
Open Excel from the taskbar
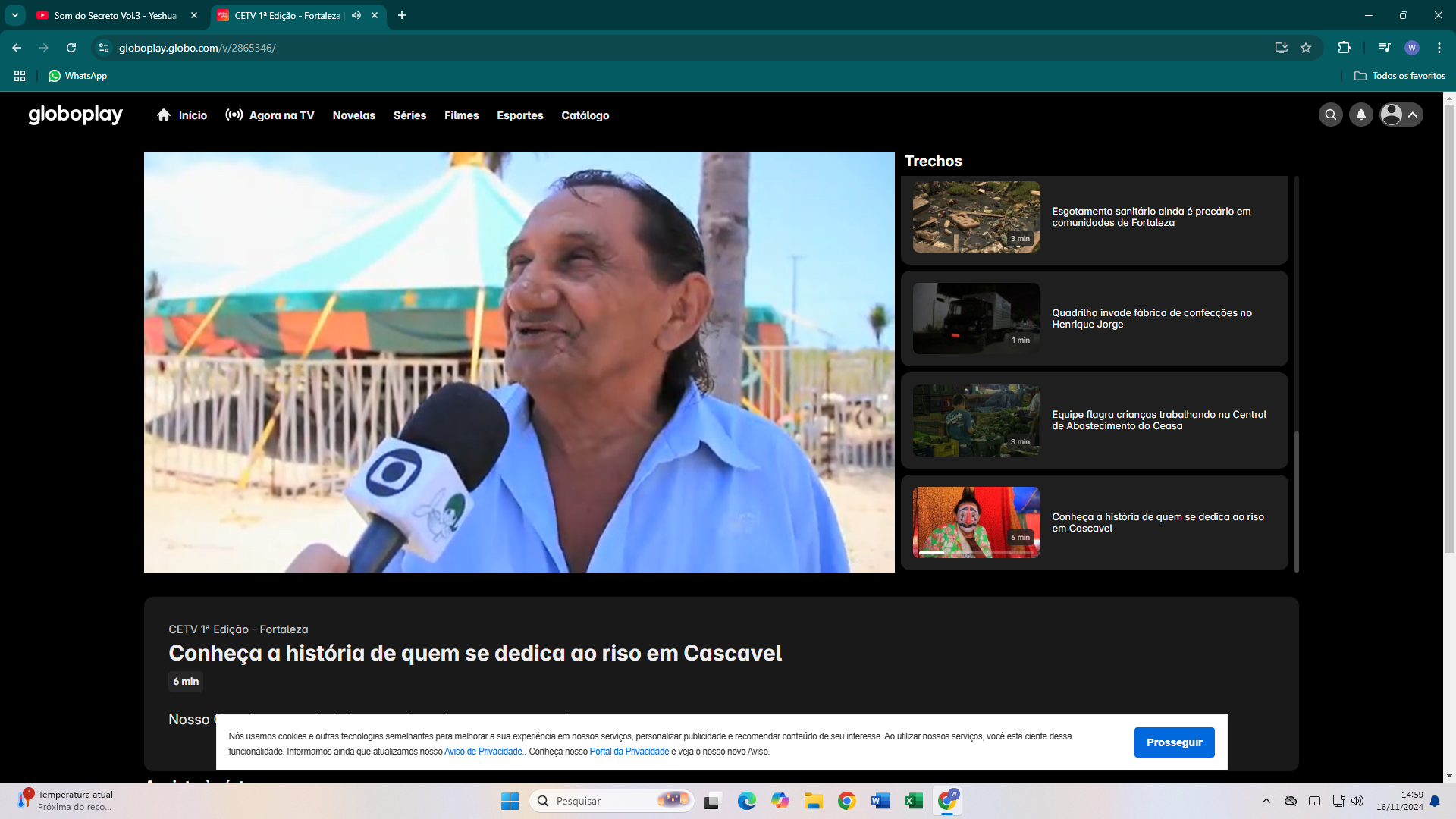(x=913, y=801)
